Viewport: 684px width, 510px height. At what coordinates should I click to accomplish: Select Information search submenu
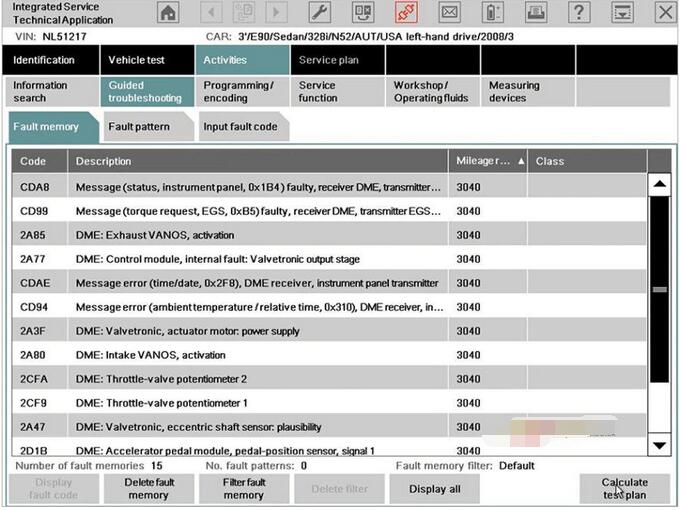(x=52, y=92)
